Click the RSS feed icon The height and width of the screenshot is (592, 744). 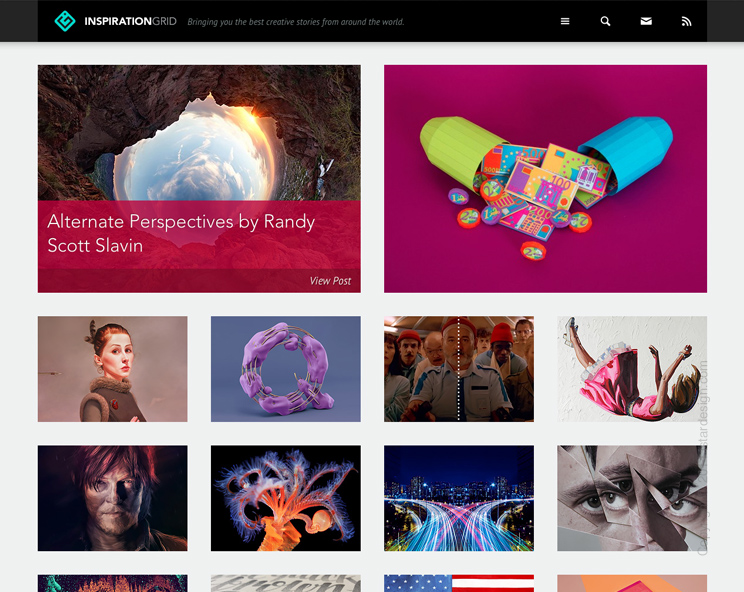click(x=687, y=21)
